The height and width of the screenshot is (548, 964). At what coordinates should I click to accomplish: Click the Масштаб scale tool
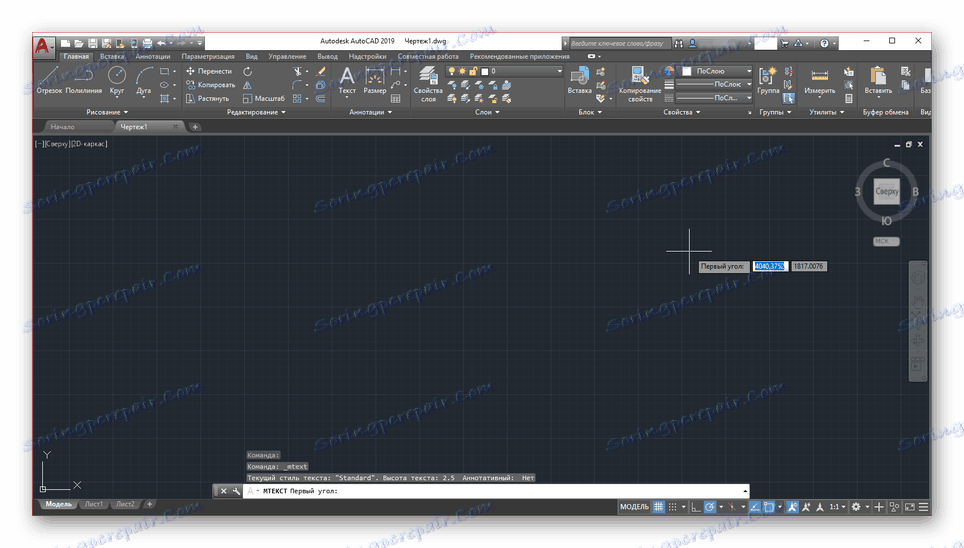(264, 98)
